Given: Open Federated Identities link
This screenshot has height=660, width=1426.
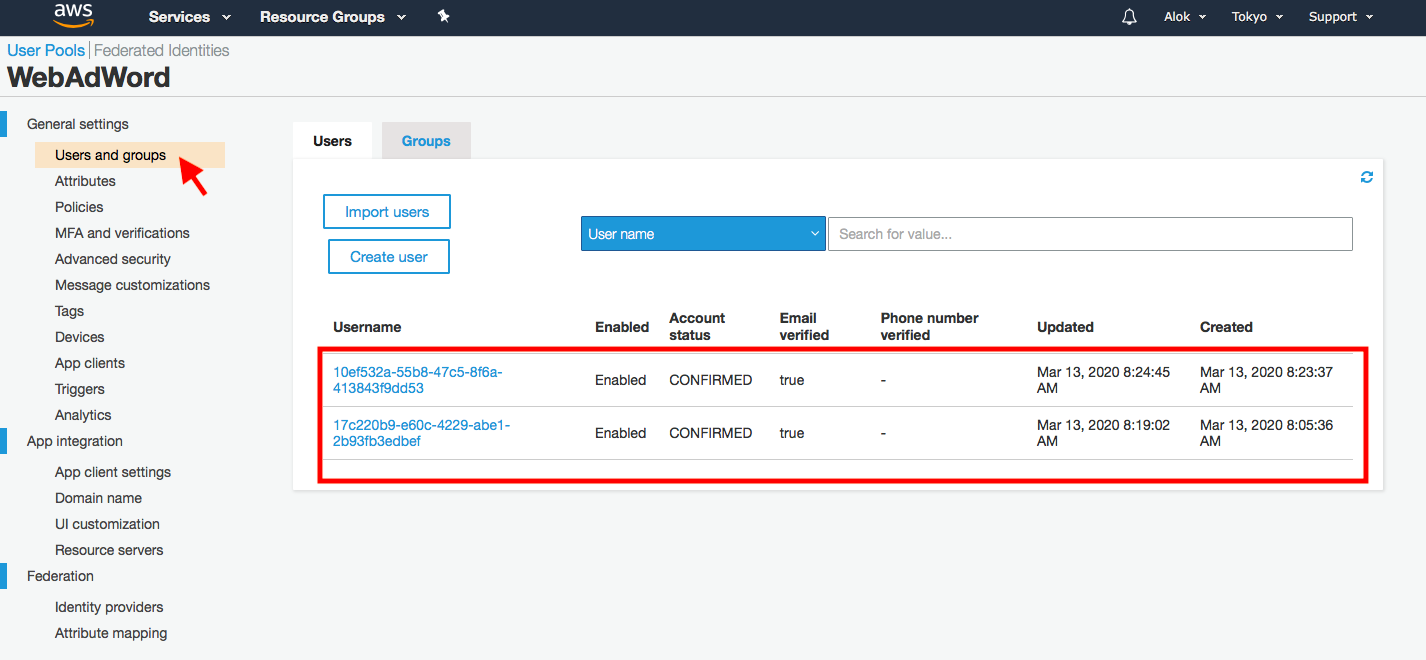Looking at the screenshot, I should click(162, 50).
